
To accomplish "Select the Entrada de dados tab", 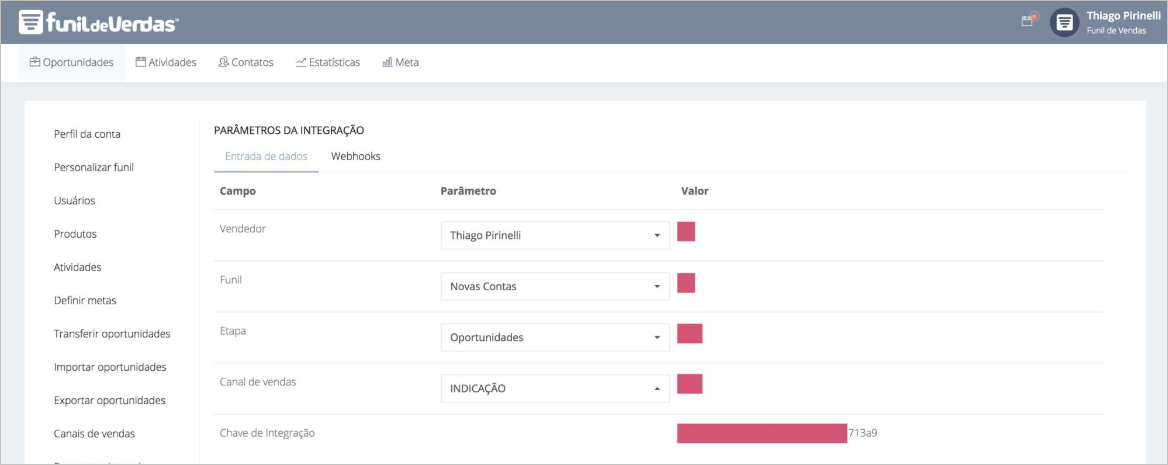I will click(x=266, y=157).
